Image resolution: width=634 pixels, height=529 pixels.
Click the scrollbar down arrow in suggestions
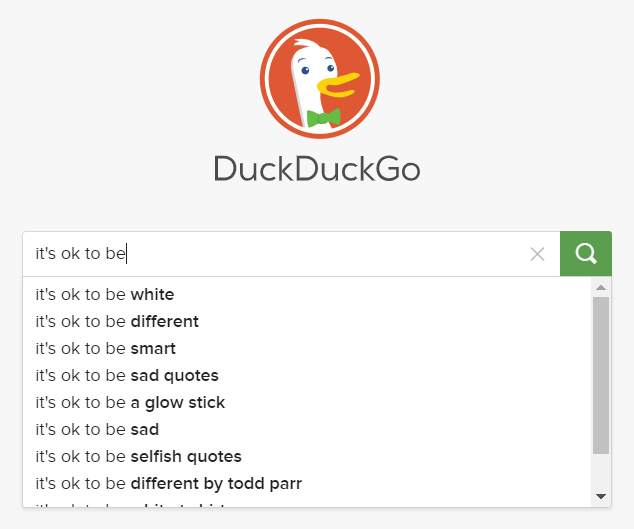(x=601, y=496)
